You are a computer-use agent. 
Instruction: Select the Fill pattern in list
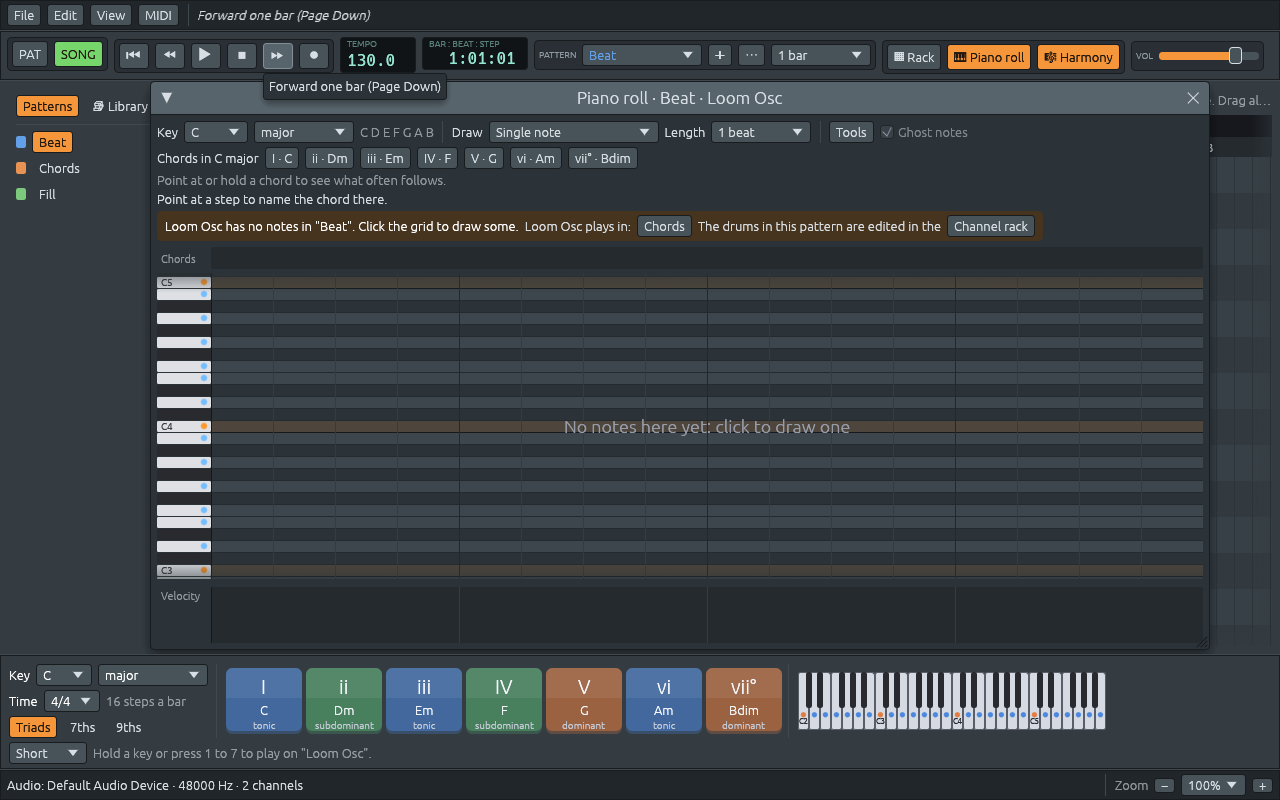pyautogui.click(x=47, y=194)
